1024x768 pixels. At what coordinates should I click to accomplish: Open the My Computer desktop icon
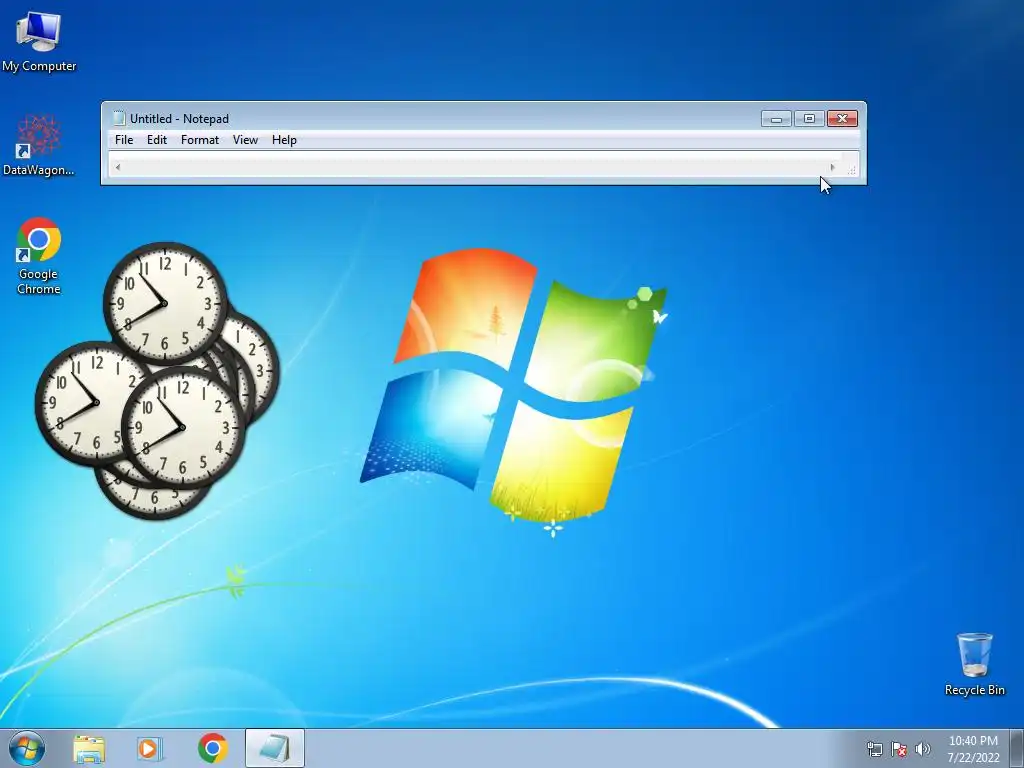(x=39, y=41)
